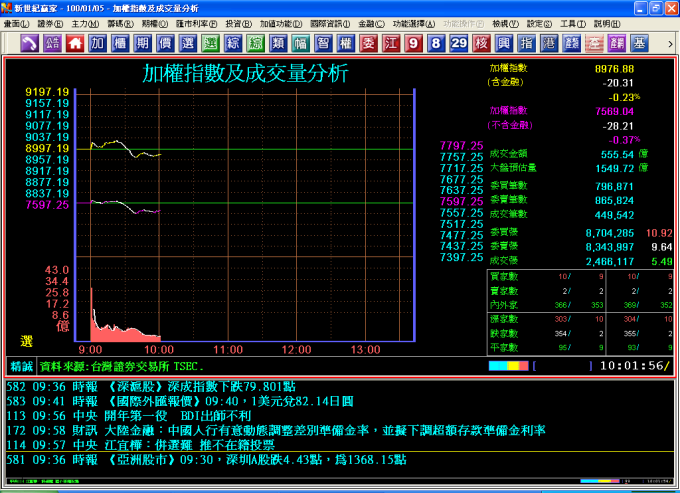This screenshot has height=493, width=680.
Task: Click the pink striped 產 toolbar icon
Action: (x=594, y=43)
